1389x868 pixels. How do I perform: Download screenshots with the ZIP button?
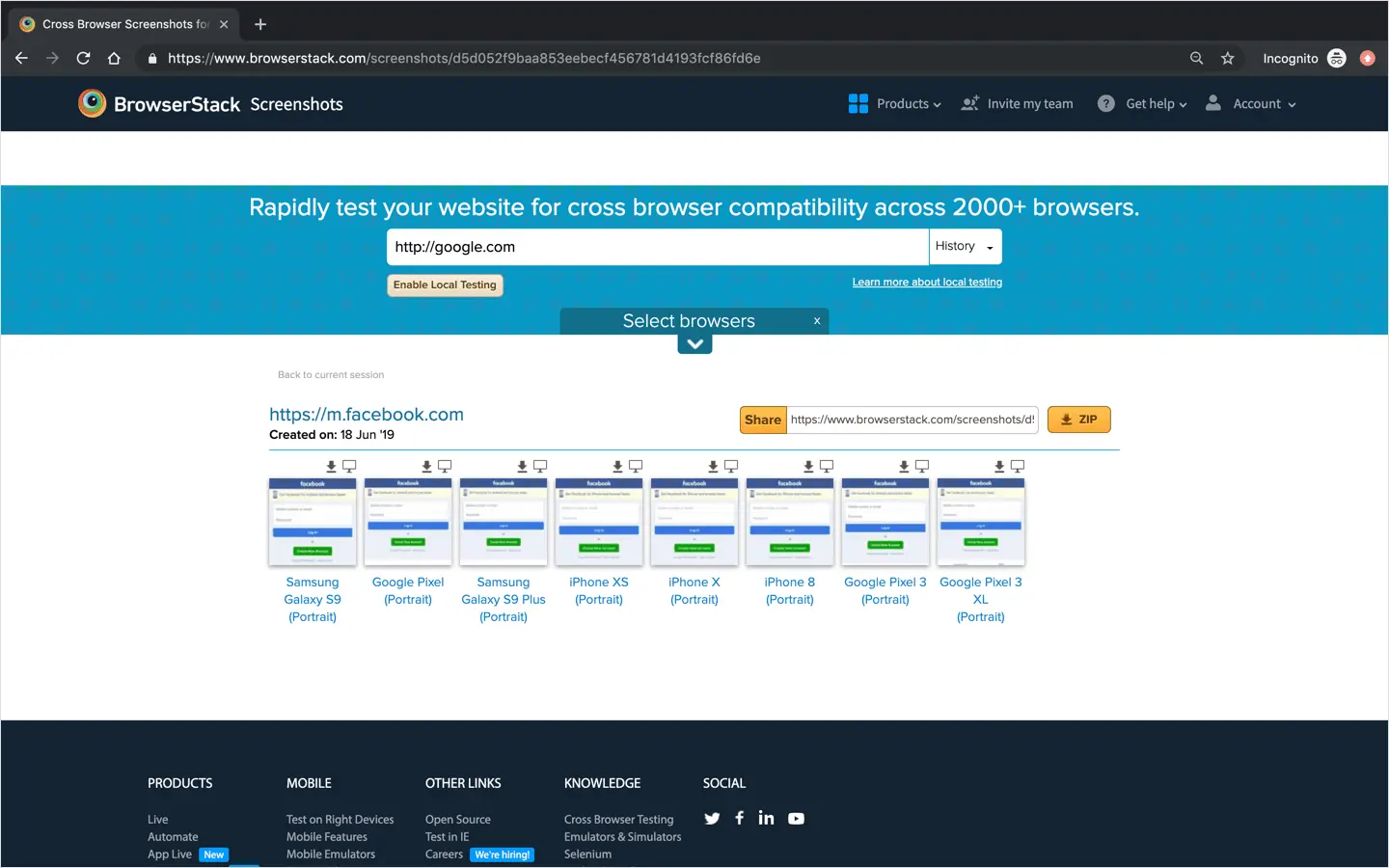[x=1078, y=420]
